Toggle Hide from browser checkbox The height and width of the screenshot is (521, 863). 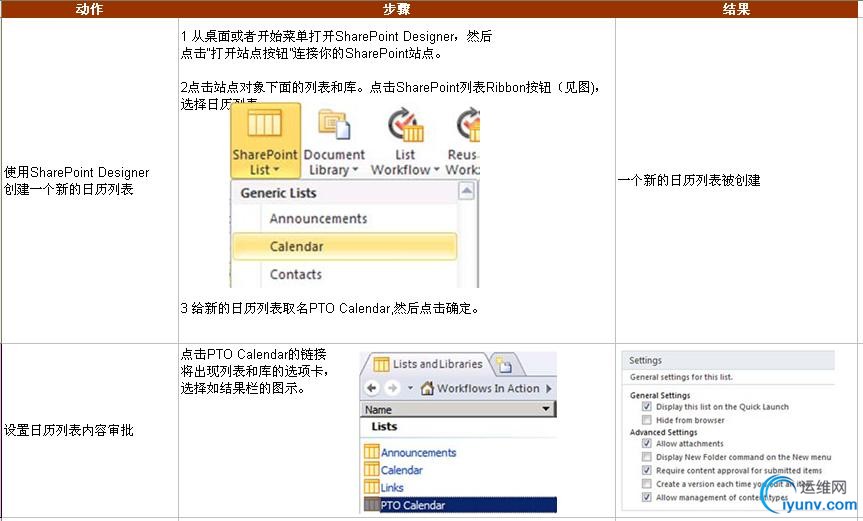647,420
